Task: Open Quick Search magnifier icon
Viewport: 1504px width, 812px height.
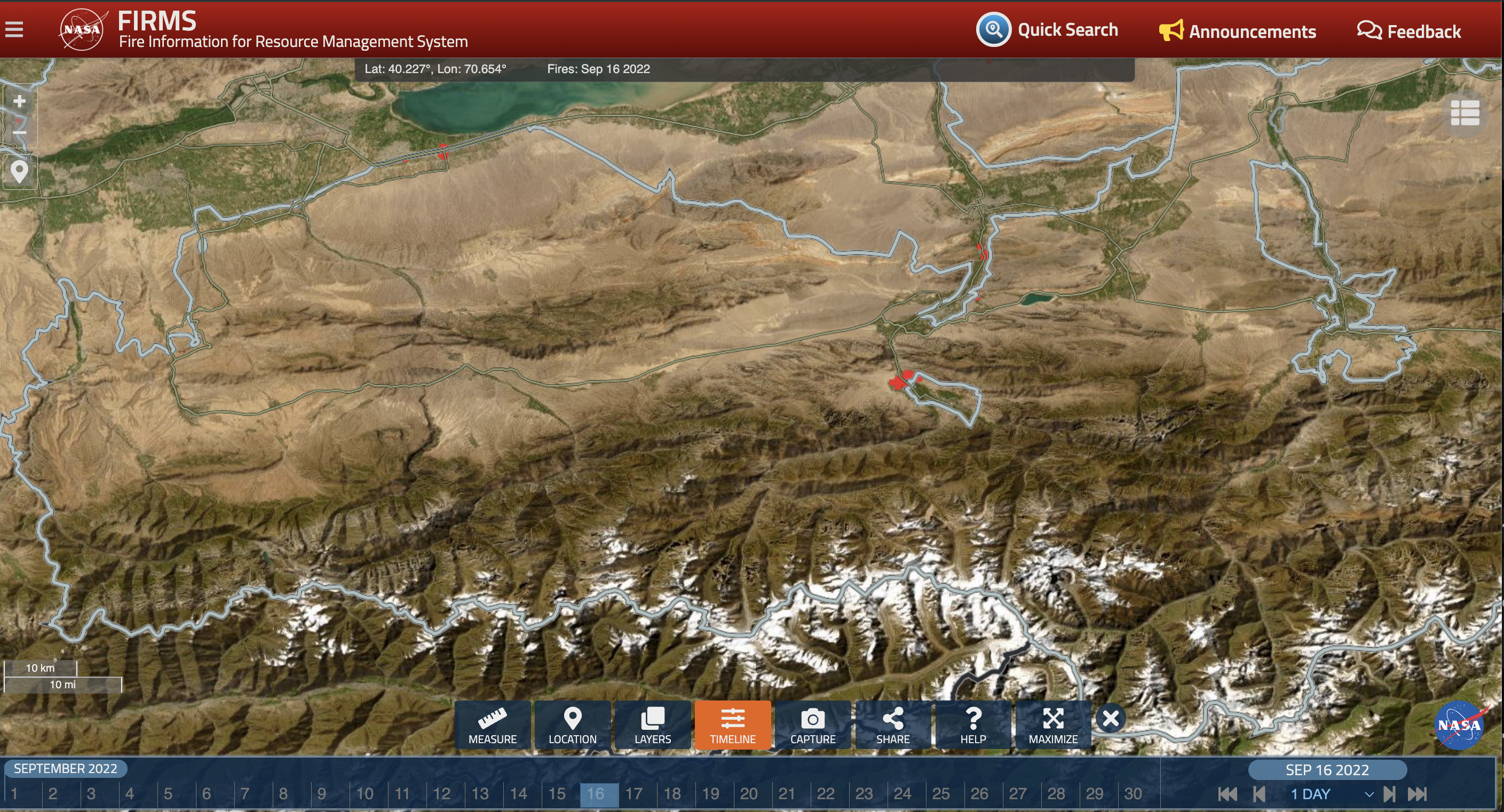Action: click(993, 29)
